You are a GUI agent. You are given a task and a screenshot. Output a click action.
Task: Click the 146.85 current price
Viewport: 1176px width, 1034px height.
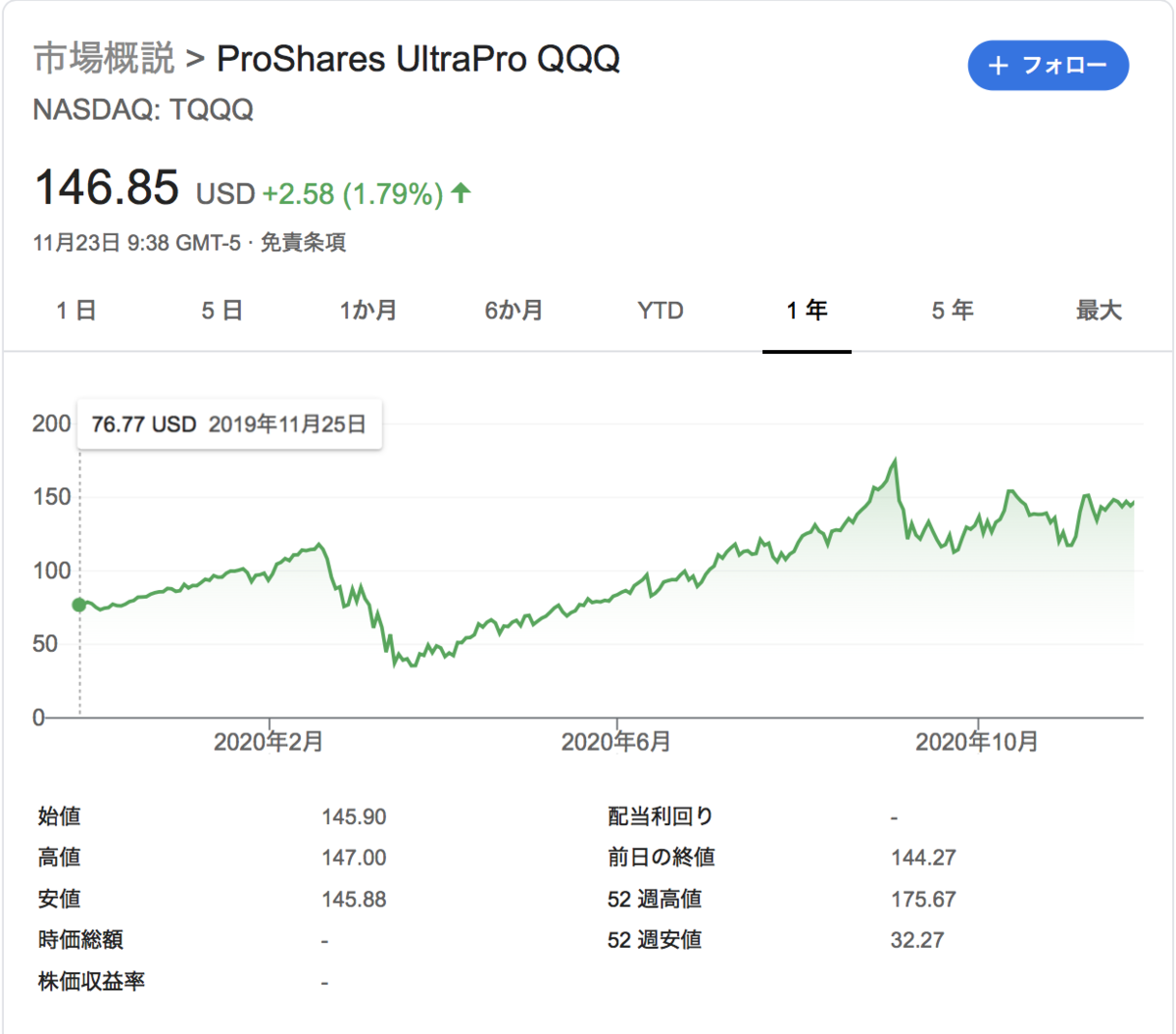coord(107,187)
